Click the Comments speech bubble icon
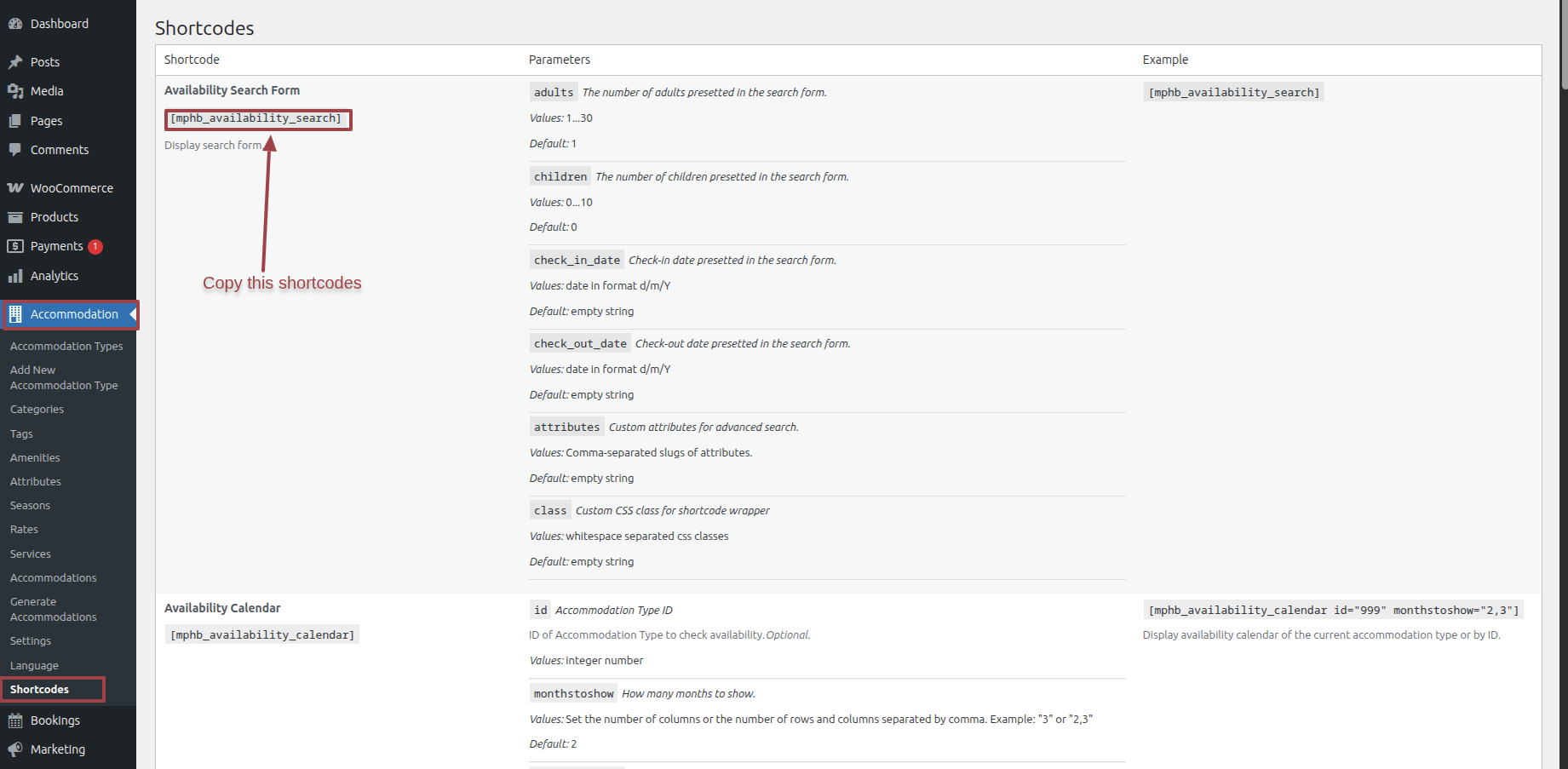The width and height of the screenshot is (1568, 769). click(x=15, y=150)
